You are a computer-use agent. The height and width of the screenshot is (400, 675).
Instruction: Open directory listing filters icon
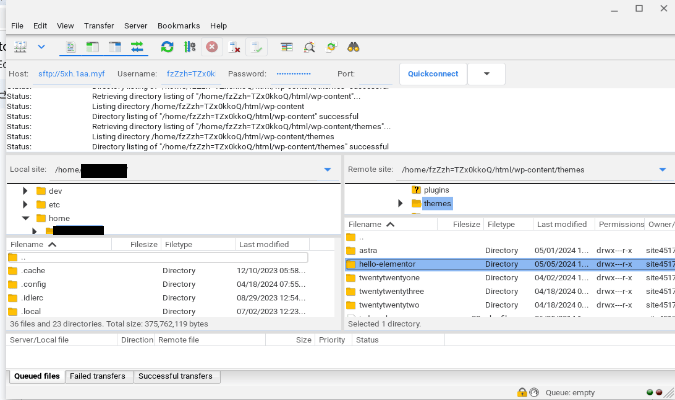pos(287,47)
